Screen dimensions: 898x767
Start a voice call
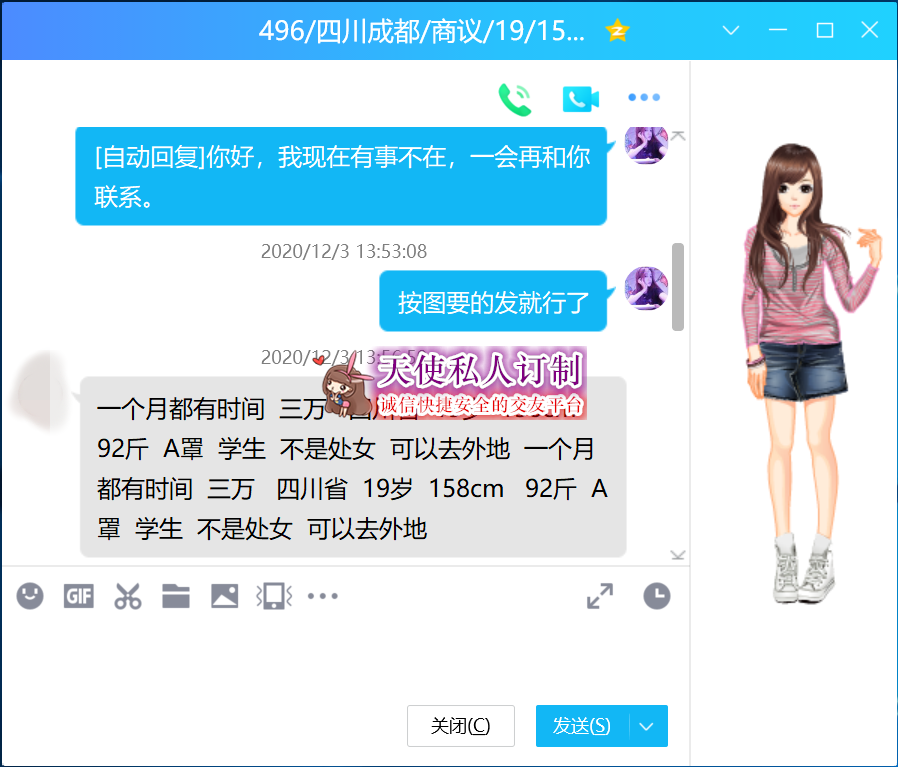(514, 97)
